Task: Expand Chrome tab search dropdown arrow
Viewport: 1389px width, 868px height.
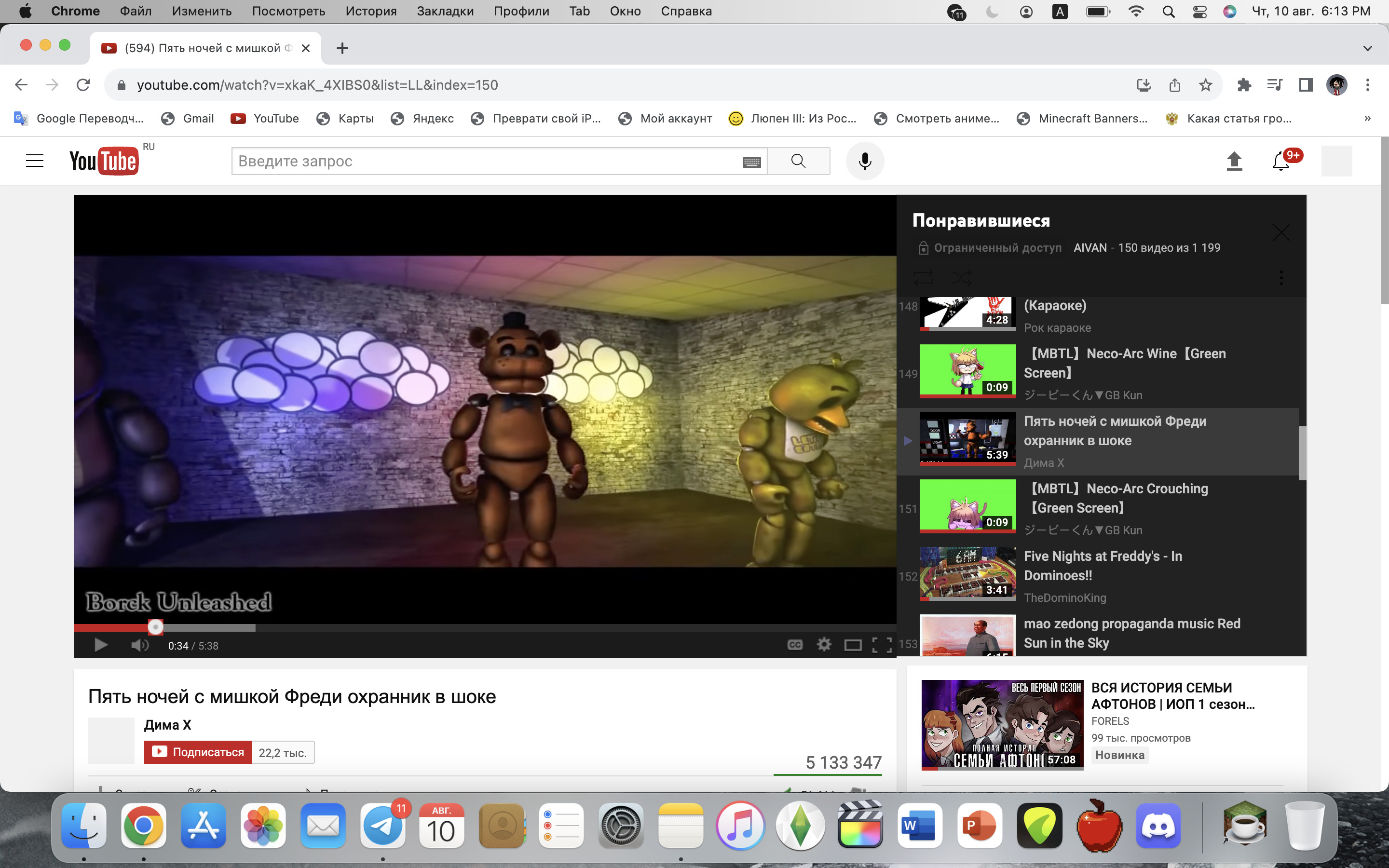Action: [x=1367, y=48]
